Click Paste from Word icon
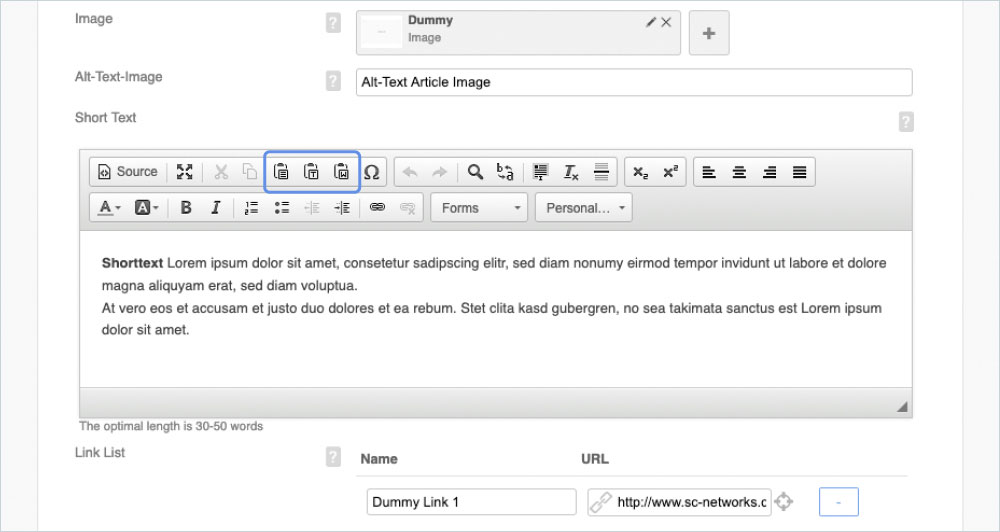 342,172
